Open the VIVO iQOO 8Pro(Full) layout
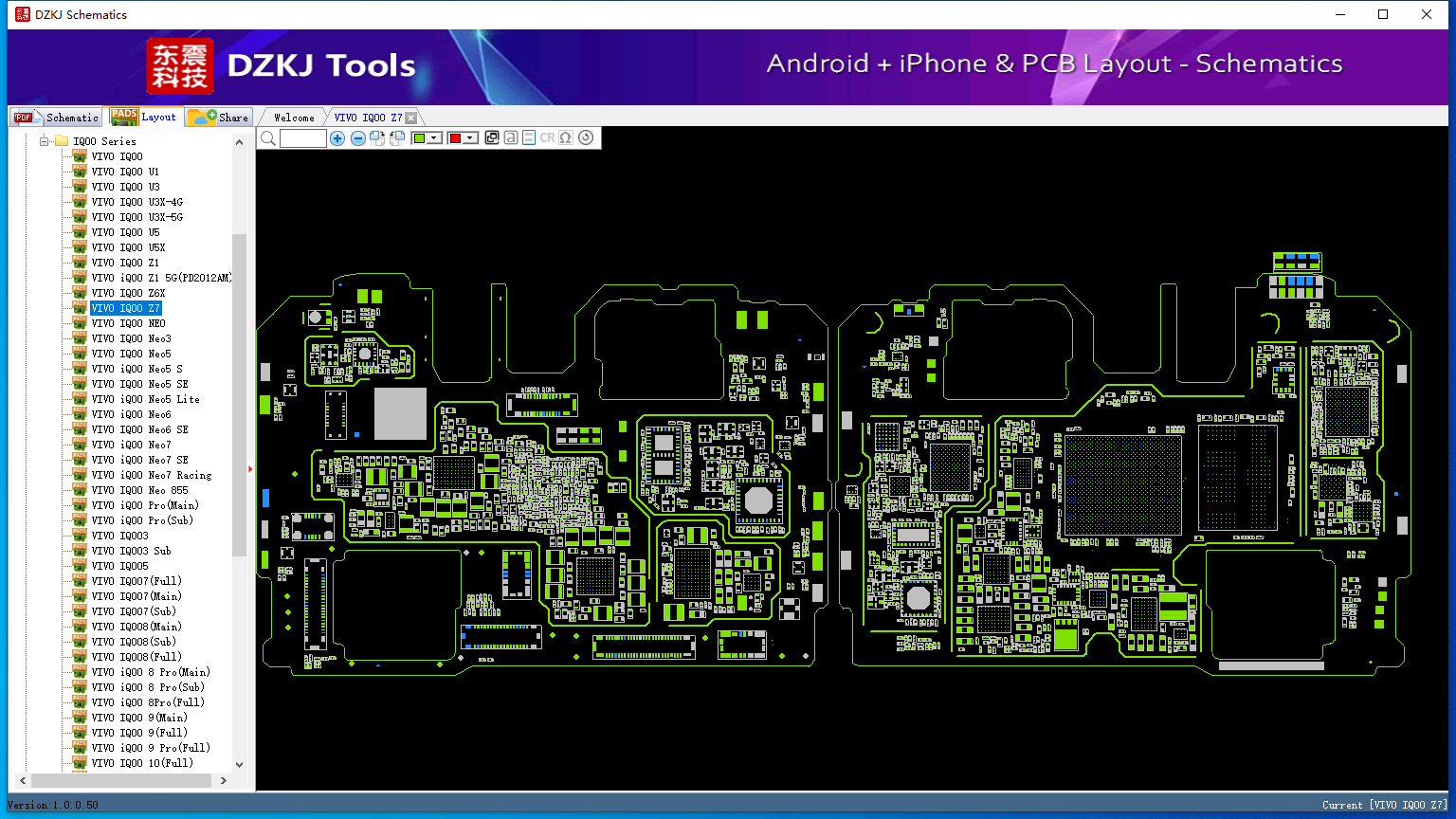The height and width of the screenshot is (819, 1456). 149,702
